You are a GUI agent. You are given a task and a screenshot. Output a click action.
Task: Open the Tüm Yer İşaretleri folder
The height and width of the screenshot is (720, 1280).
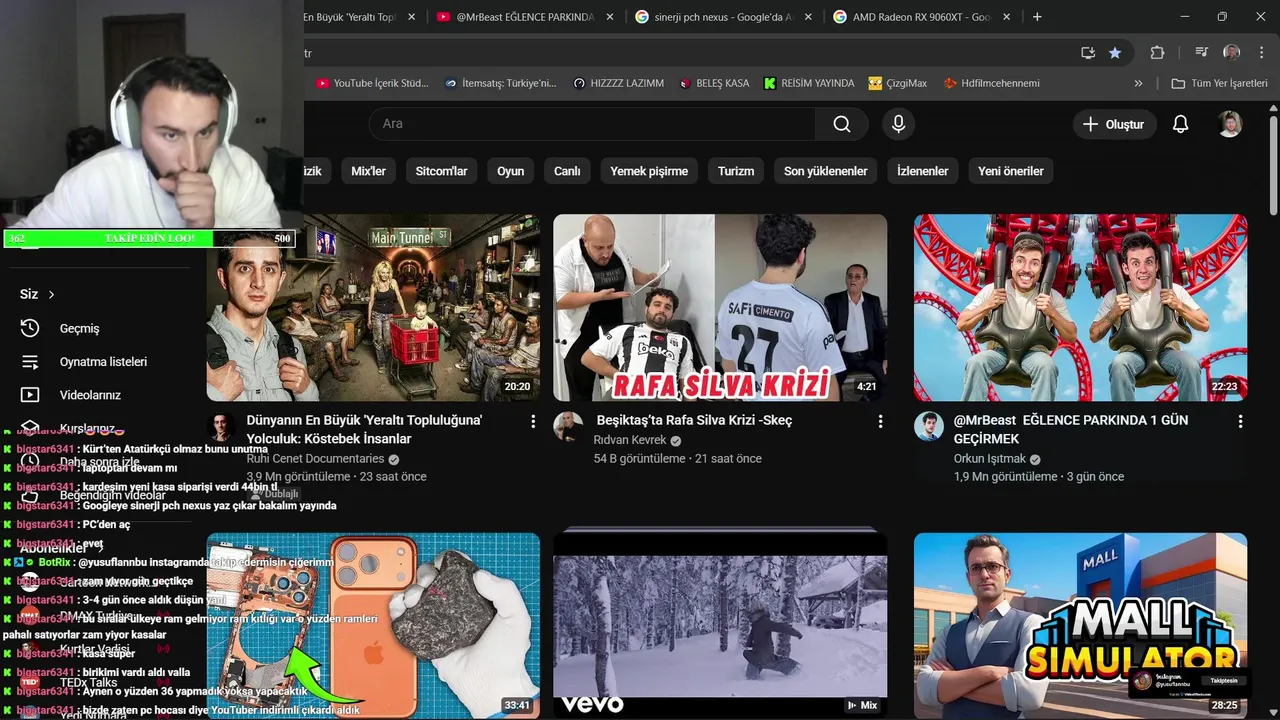point(1220,83)
